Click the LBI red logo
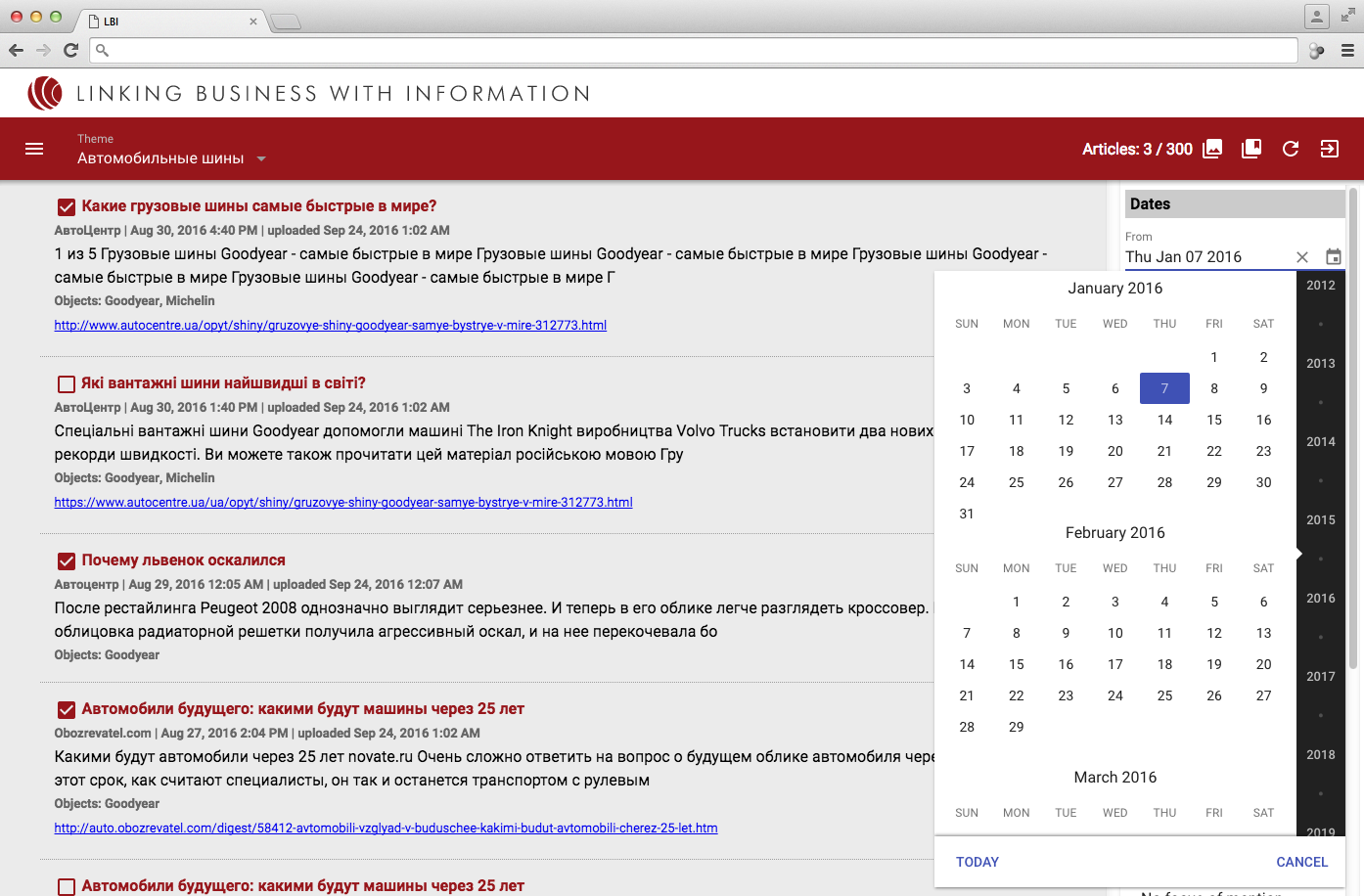Viewport: 1364px width, 896px height. point(45,93)
